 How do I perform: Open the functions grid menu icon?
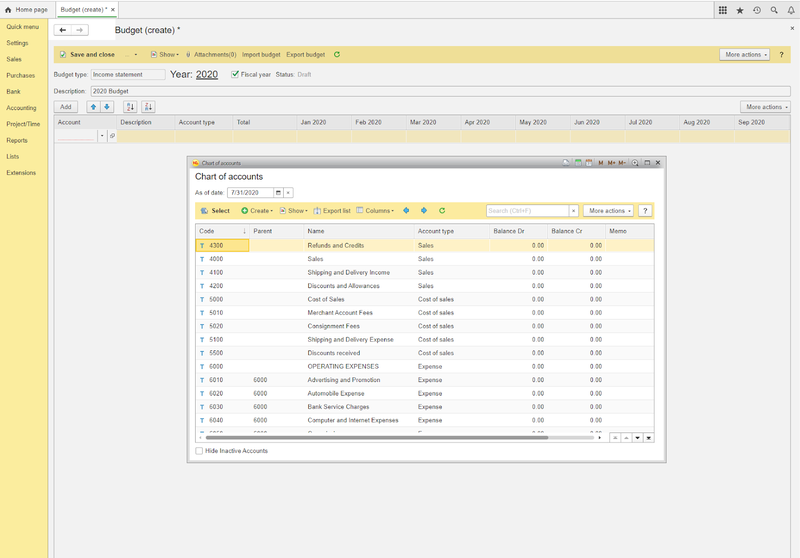click(x=723, y=9)
